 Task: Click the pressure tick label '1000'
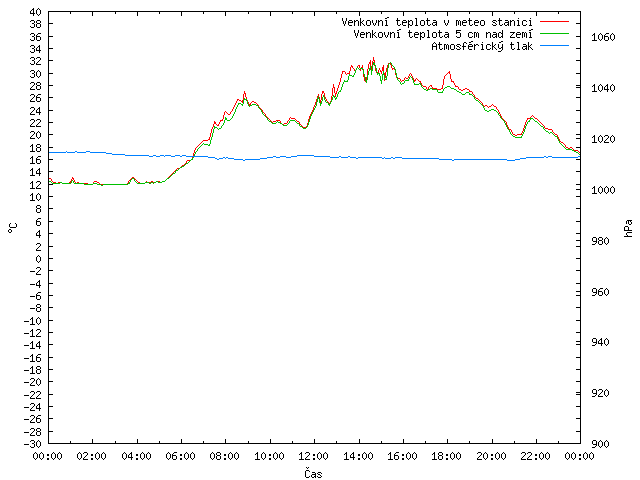(x=603, y=190)
